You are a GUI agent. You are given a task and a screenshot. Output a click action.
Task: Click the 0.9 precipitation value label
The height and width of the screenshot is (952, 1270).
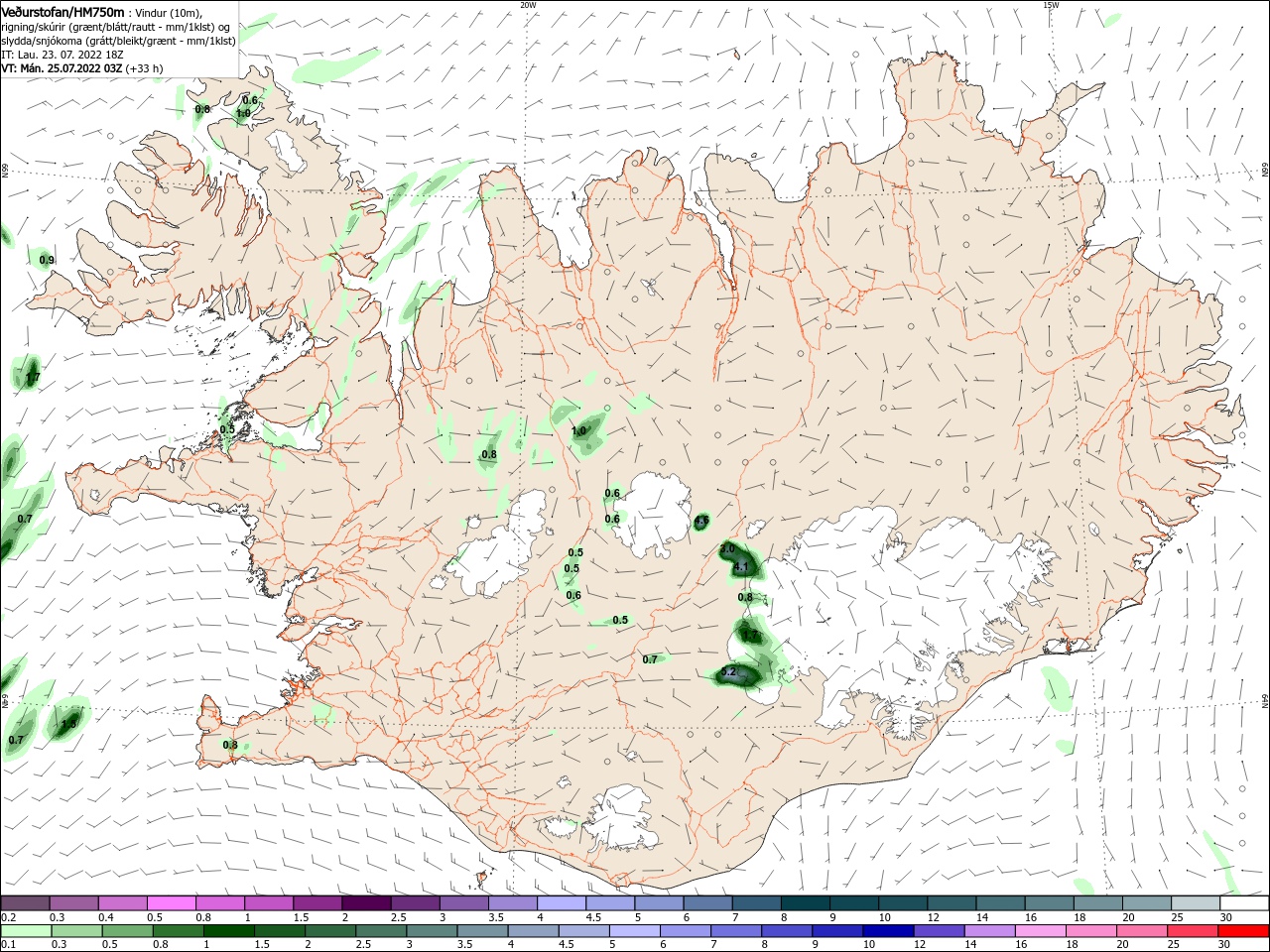click(x=47, y=260)
